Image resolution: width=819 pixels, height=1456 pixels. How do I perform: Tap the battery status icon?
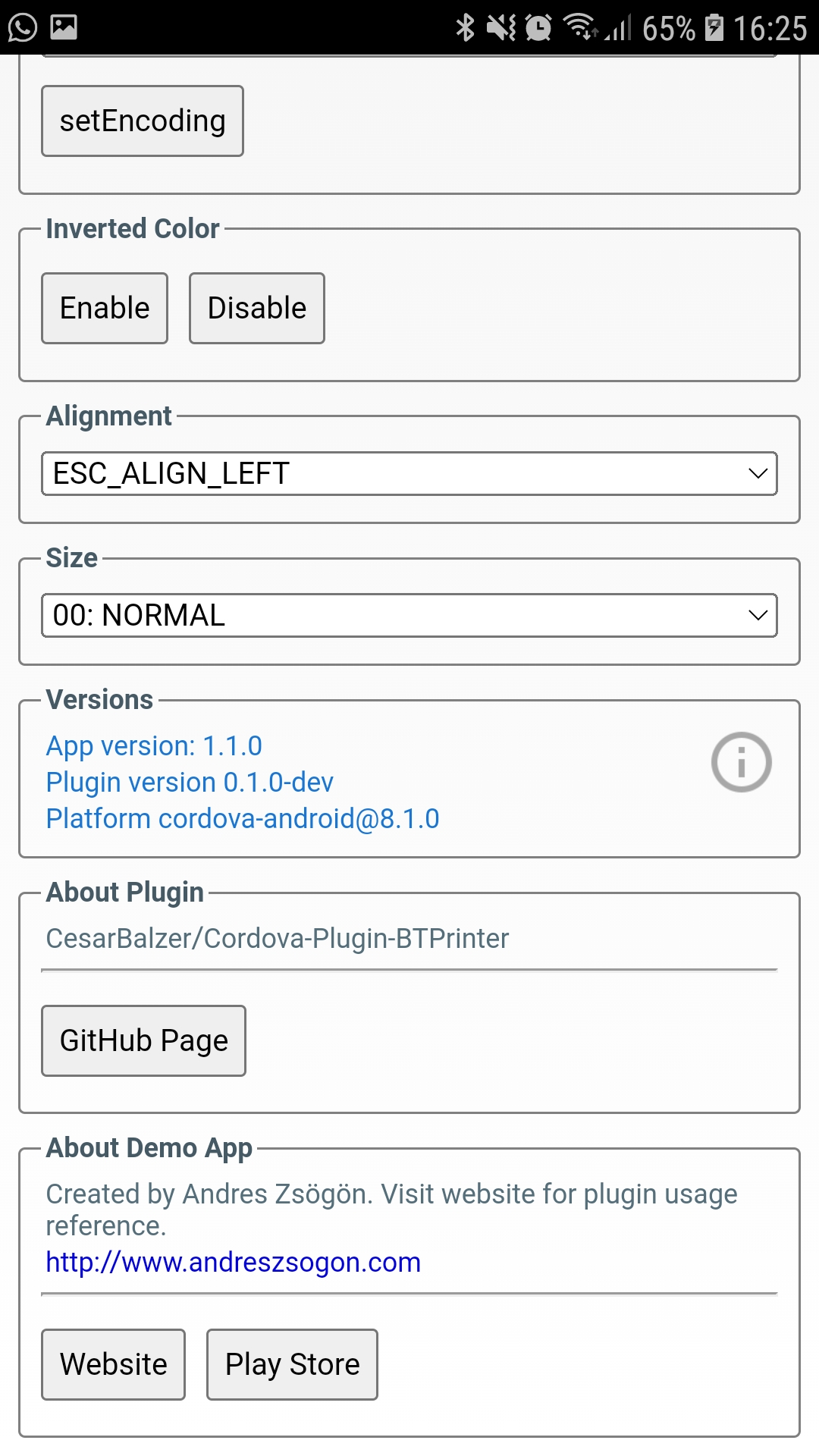point(714,28)
